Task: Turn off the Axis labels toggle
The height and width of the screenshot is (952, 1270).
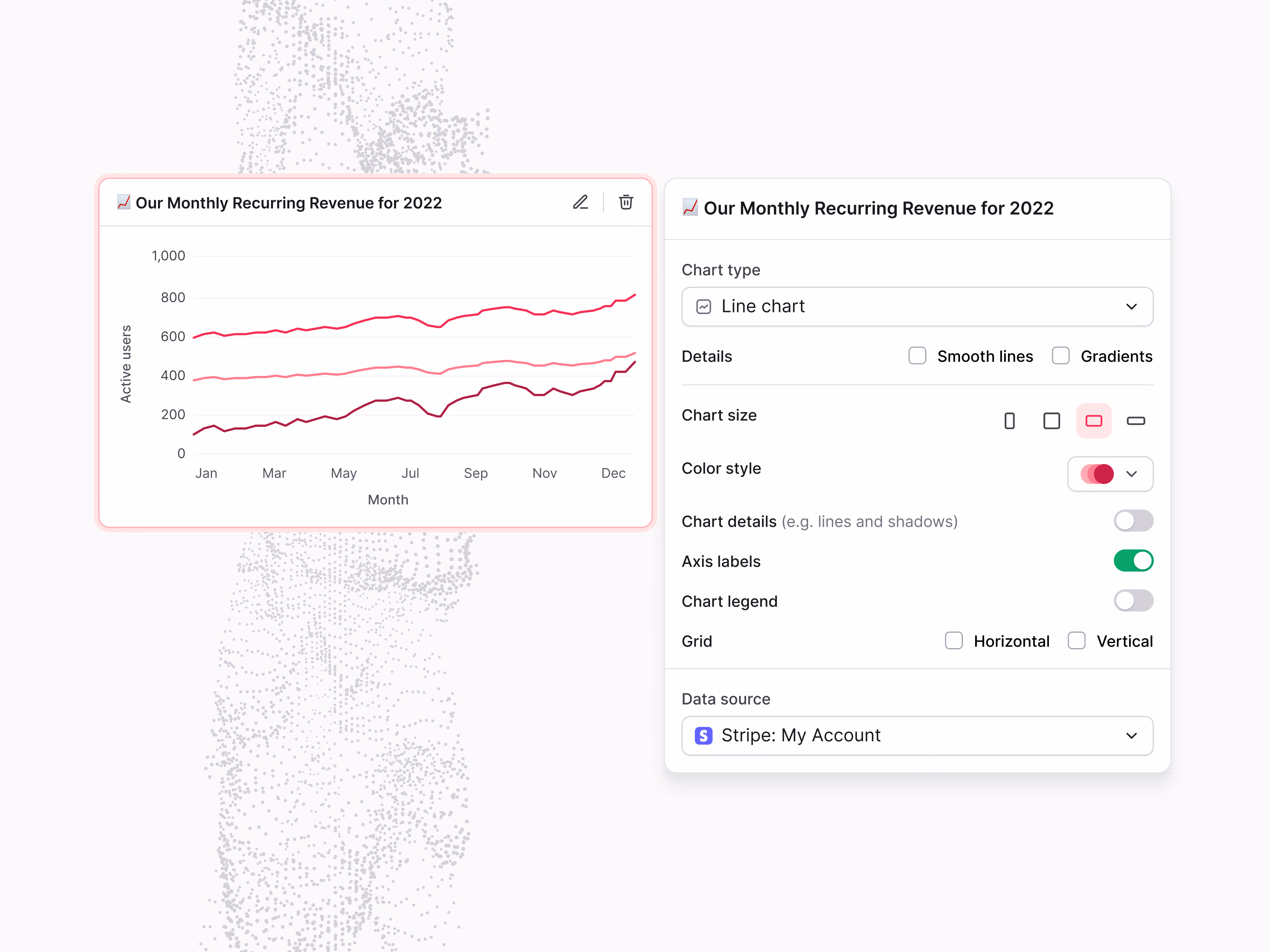Action: click(1133, 560)
